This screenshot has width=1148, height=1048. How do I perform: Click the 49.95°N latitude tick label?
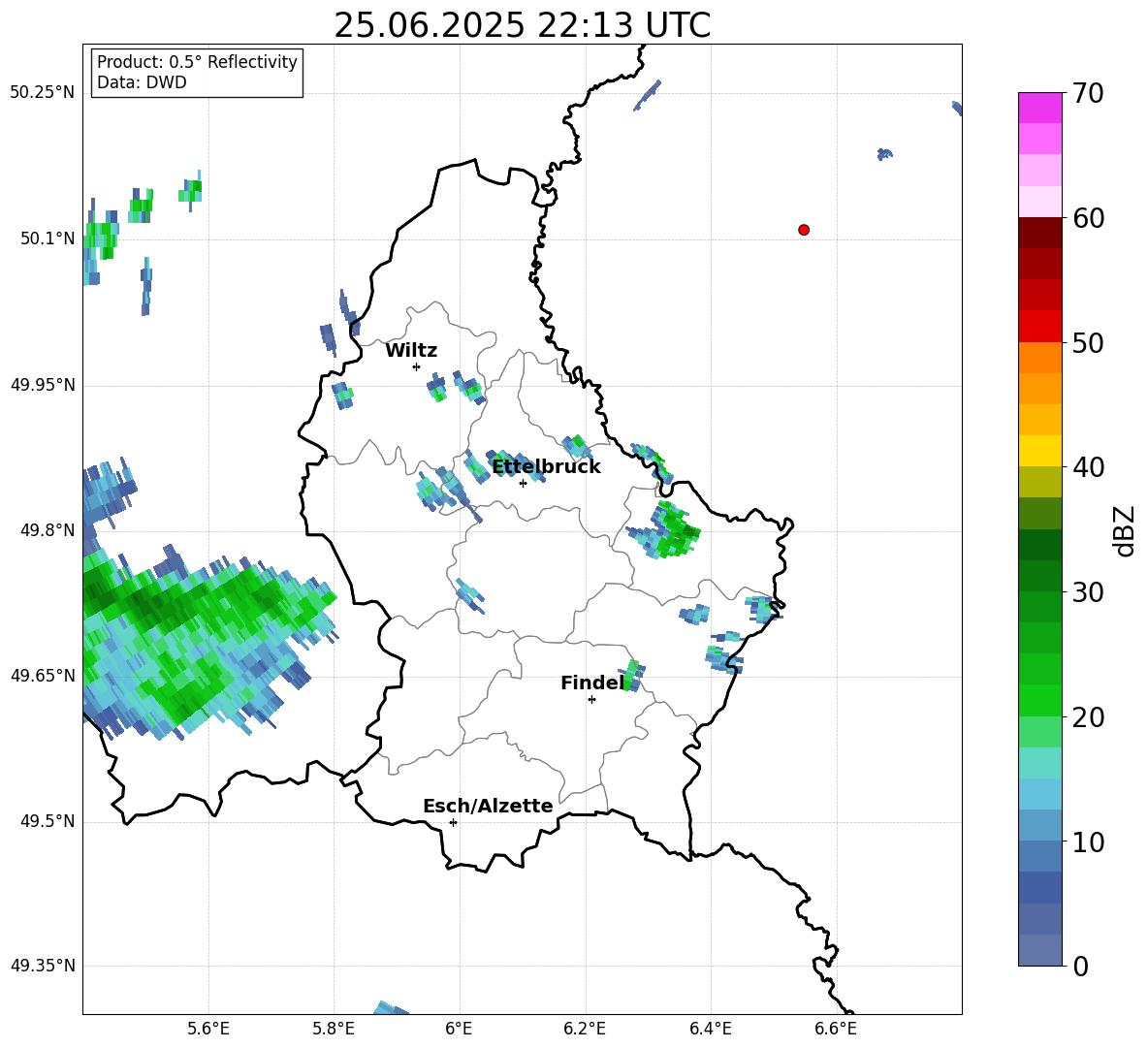(43, 385)
